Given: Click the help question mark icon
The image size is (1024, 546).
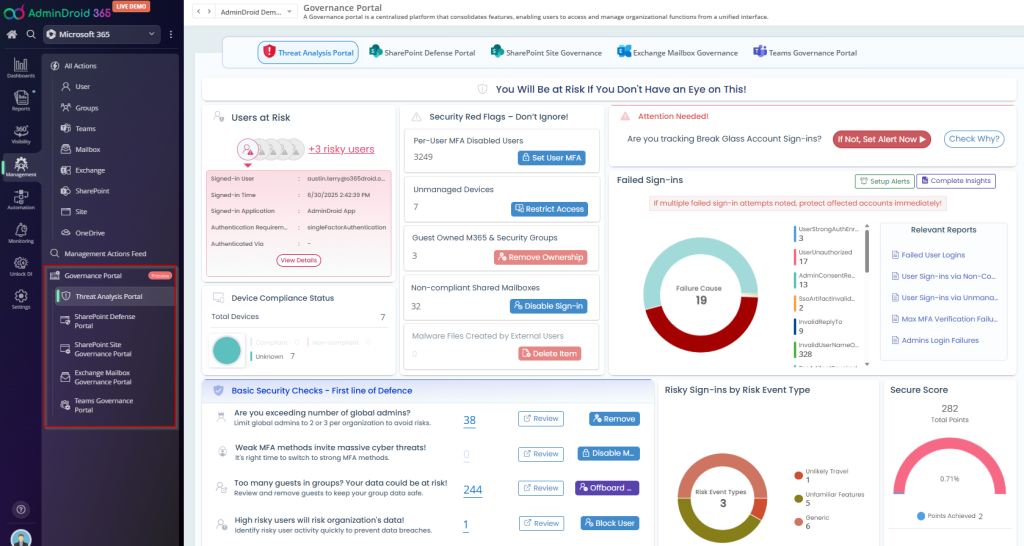Looking at the screenshot, I should coord(21,509).
